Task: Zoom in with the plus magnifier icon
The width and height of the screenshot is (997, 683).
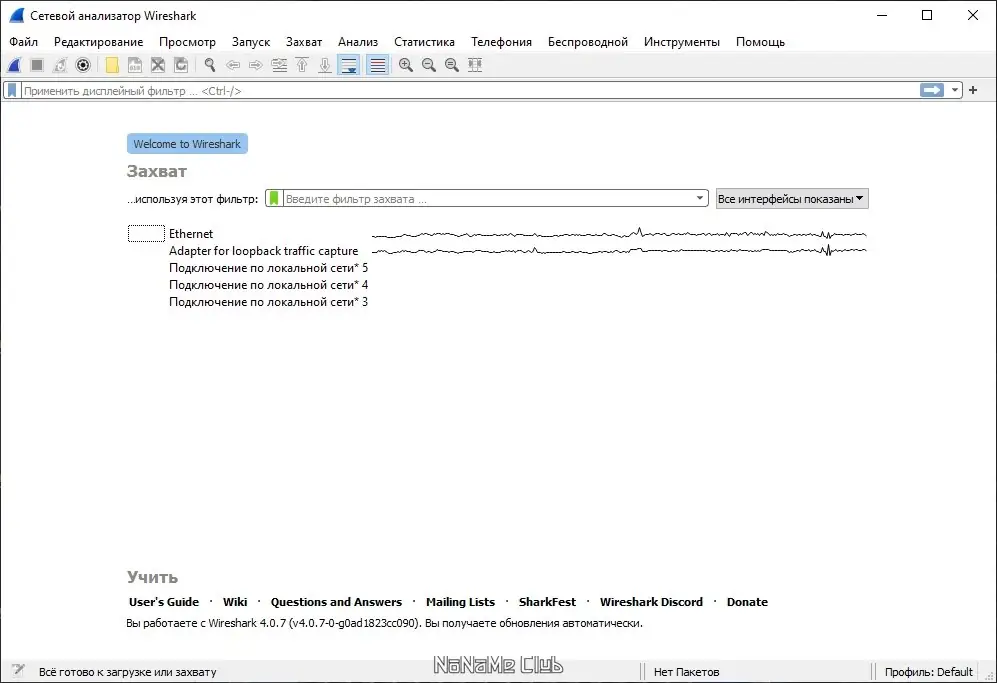Action: pos(406,65)
